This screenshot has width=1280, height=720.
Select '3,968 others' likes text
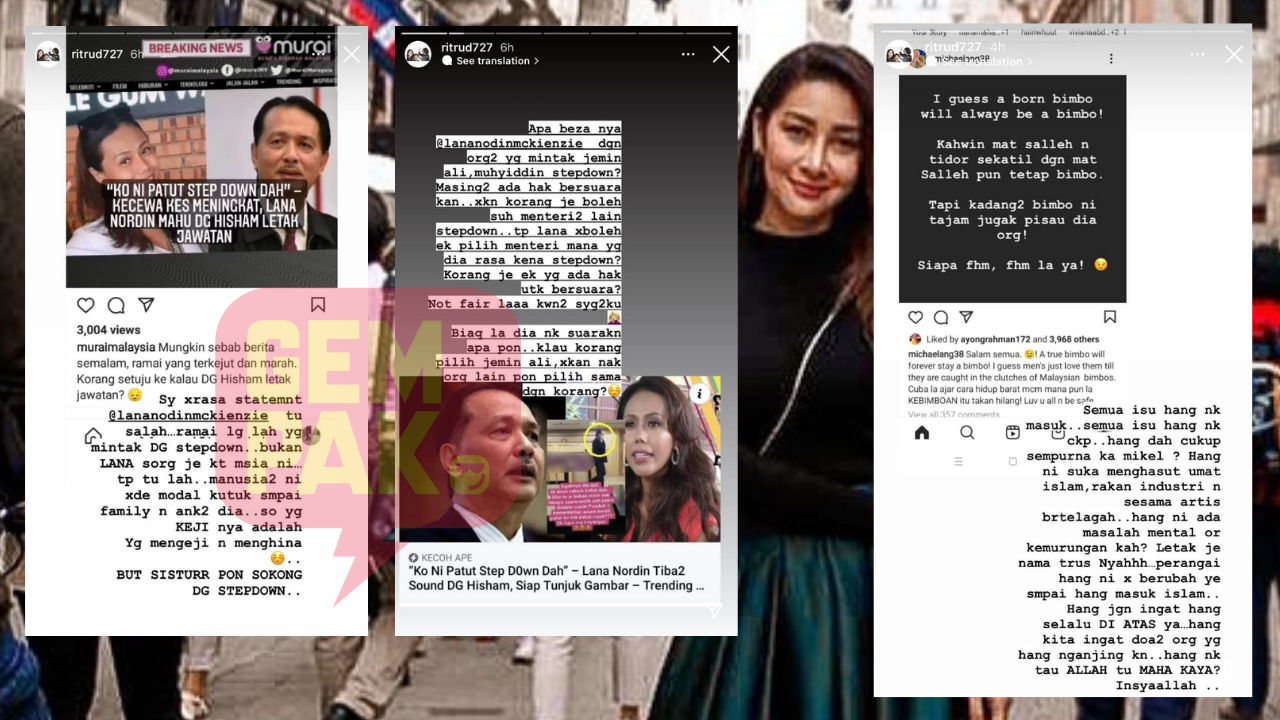1075,340
